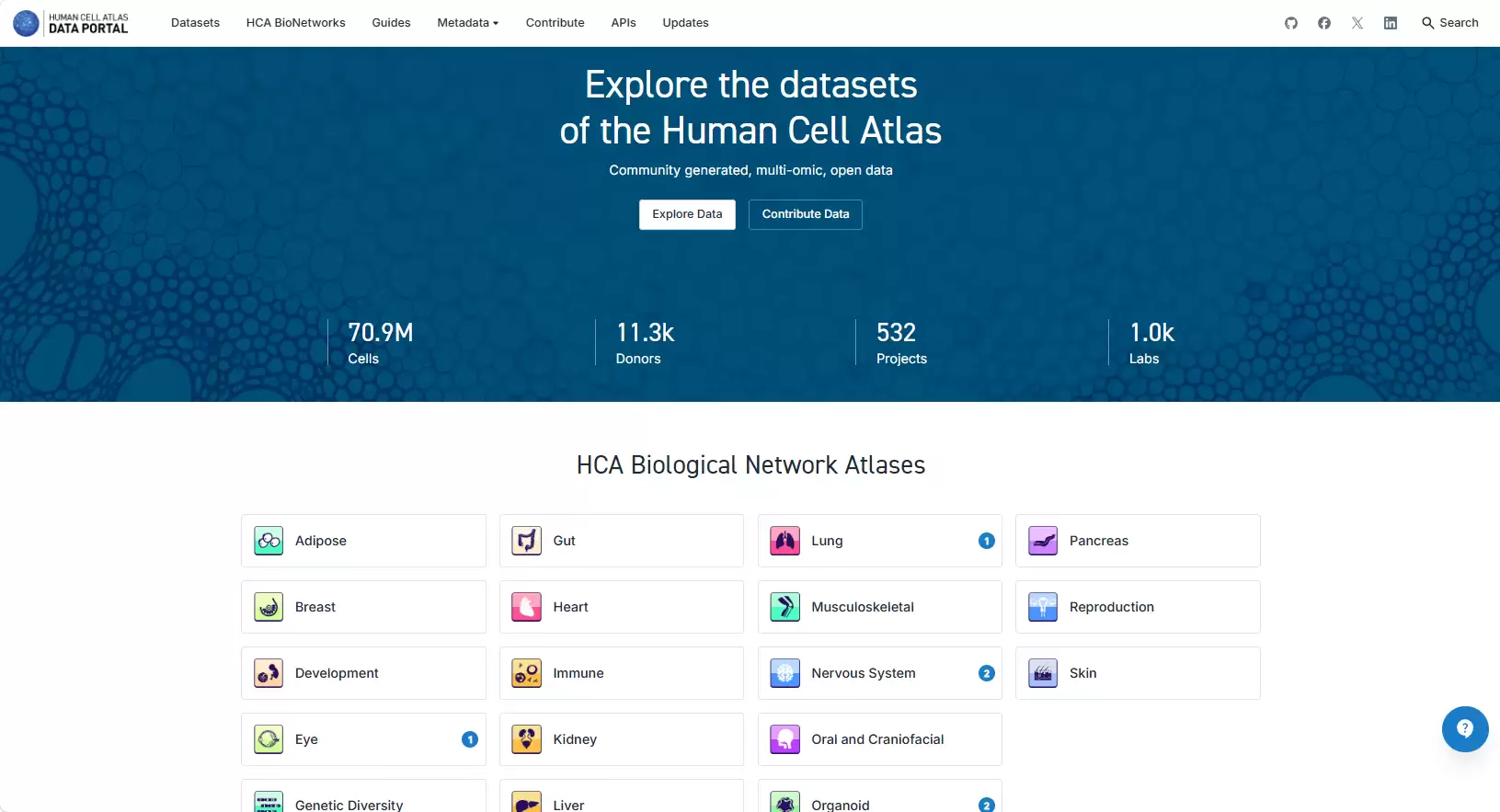Expand the Metadata dropdown menu
Image resolution: width=1500 pixels, height=812 pixels.
468,23
